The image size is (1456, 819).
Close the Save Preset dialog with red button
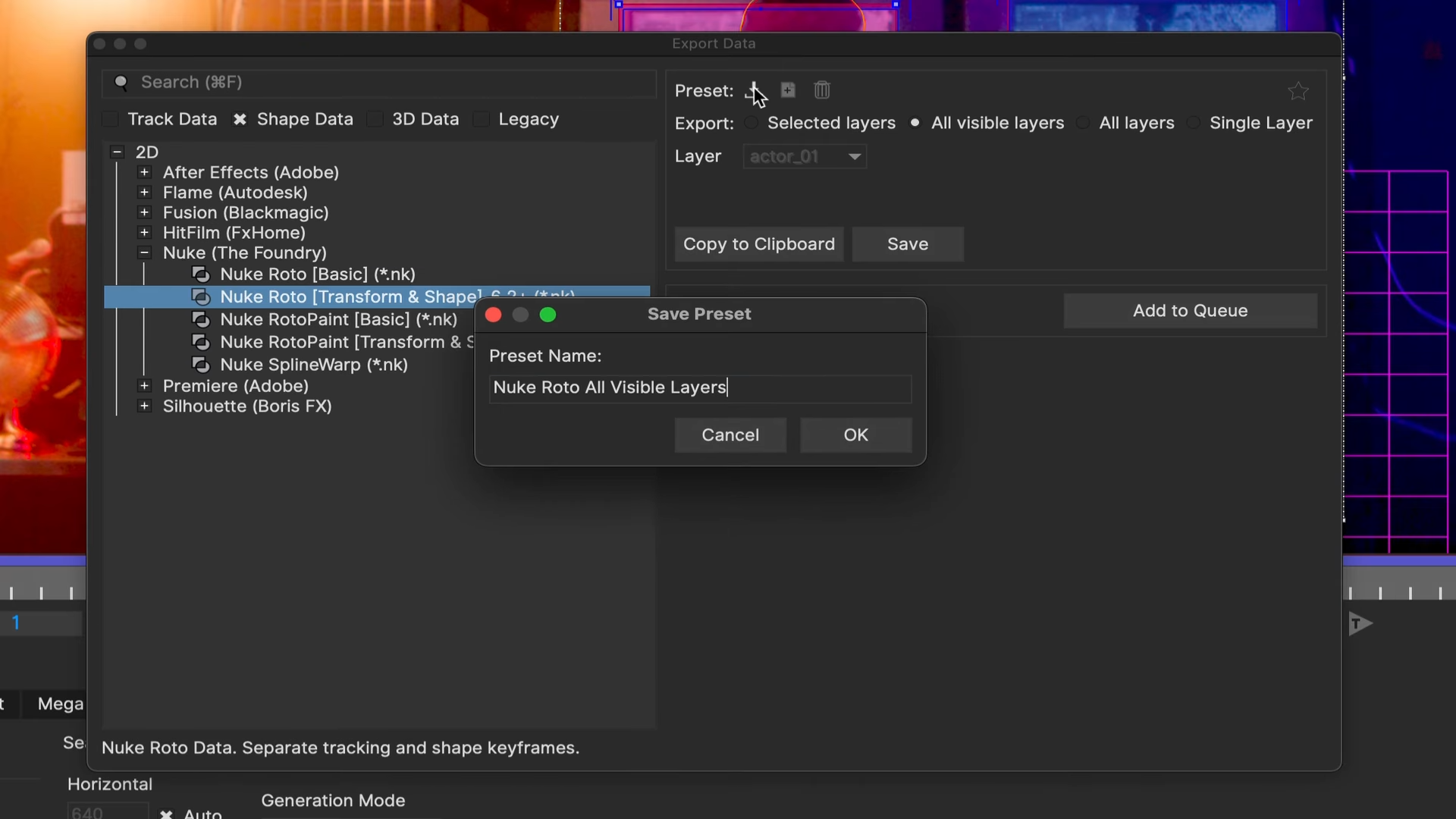click(493, 315)
